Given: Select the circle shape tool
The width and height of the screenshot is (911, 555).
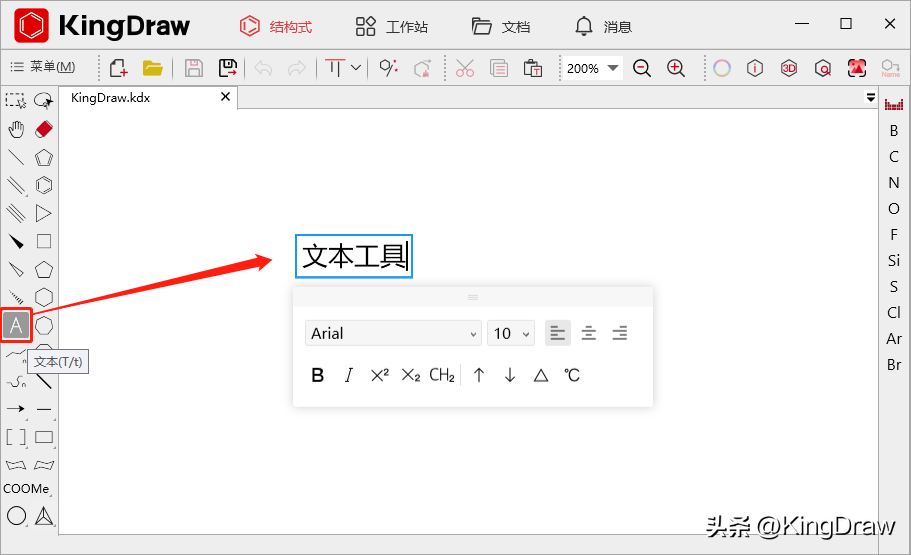Looking at the screenshot, I should [16, 515].
